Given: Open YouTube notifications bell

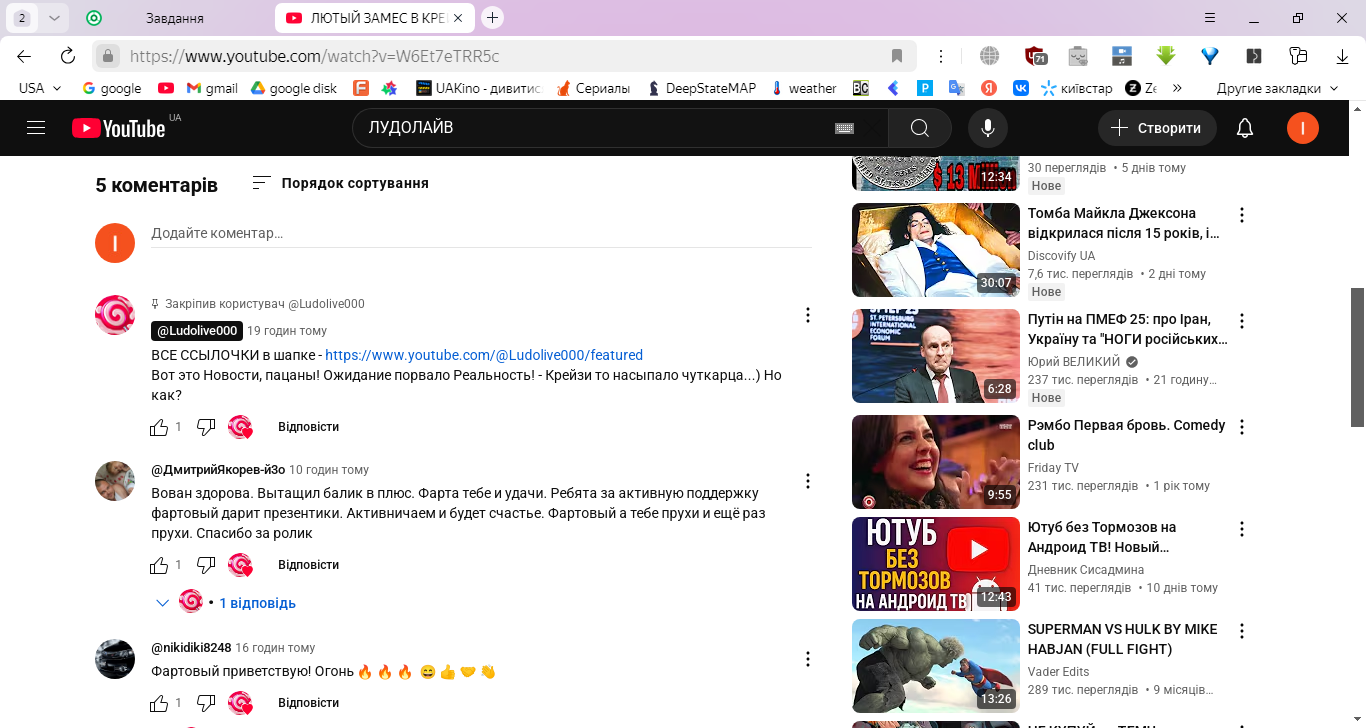Looking at the screenshot, I should [1244, 128].
